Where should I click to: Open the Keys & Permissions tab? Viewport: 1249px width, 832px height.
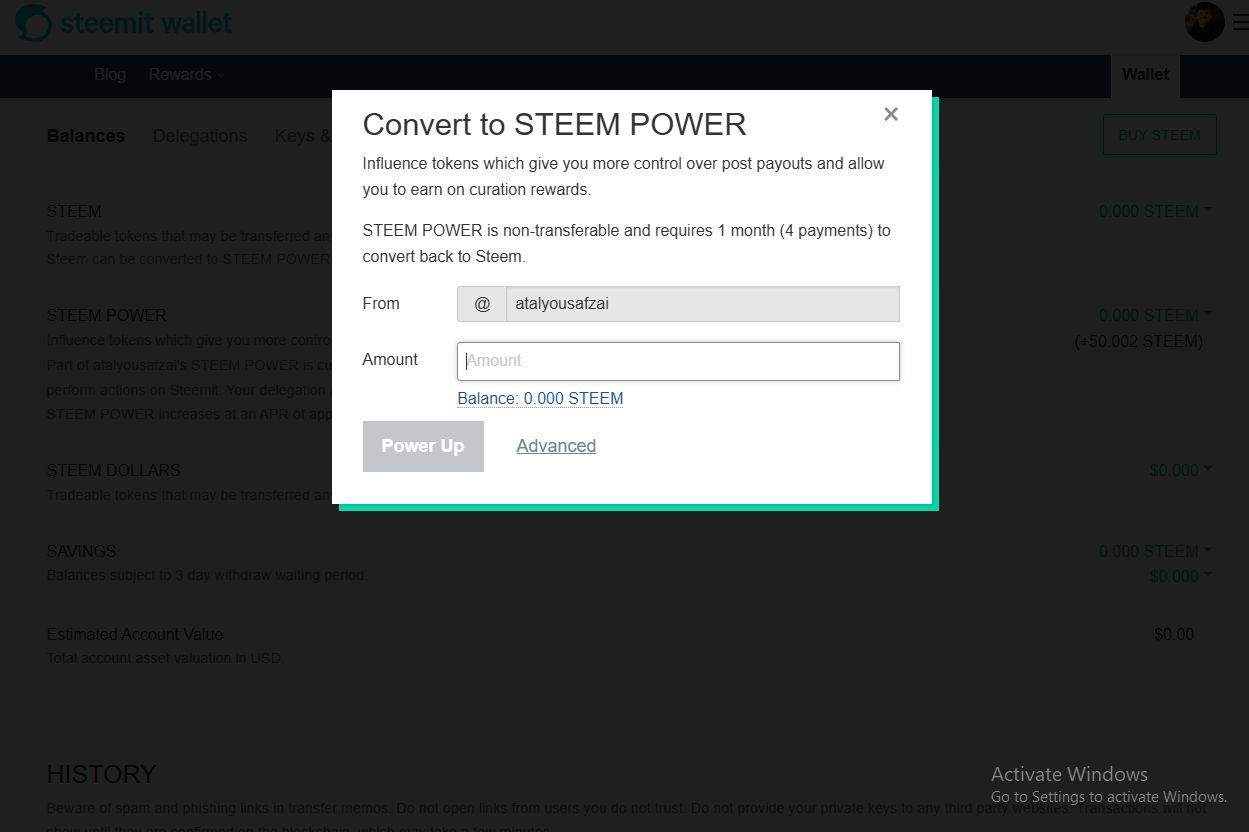(305, 136)
